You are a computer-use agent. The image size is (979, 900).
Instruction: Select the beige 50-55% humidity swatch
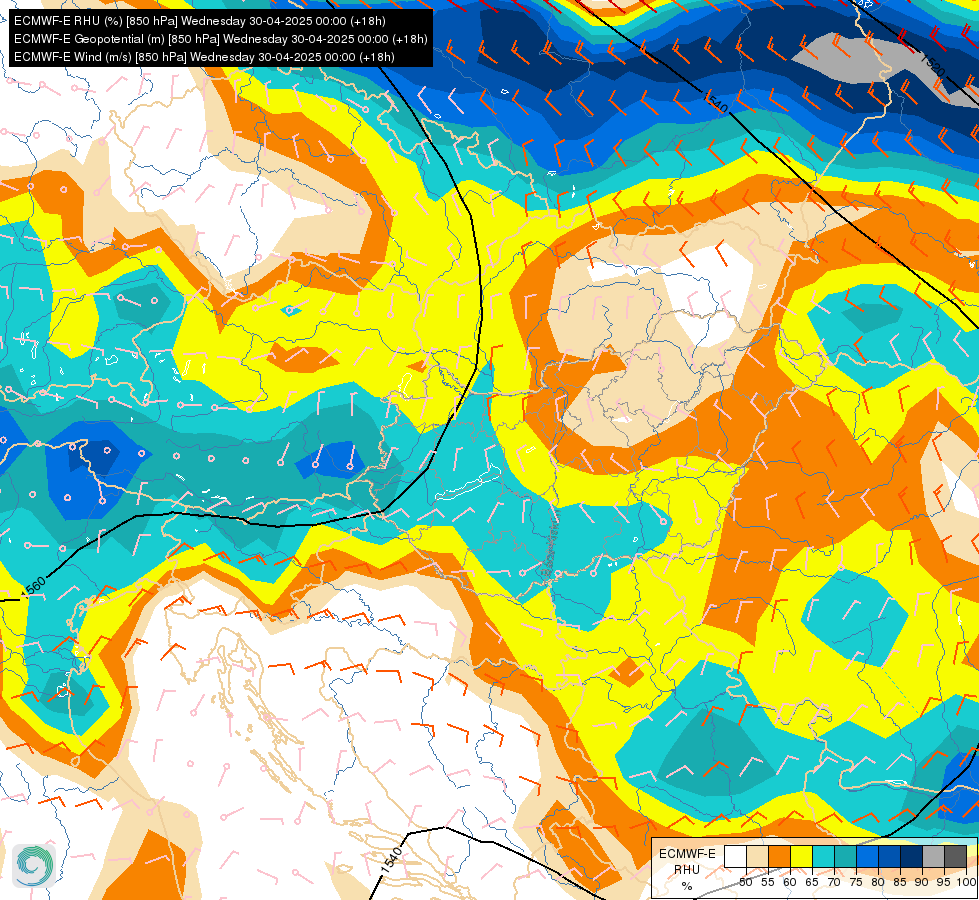coord(757,856)
